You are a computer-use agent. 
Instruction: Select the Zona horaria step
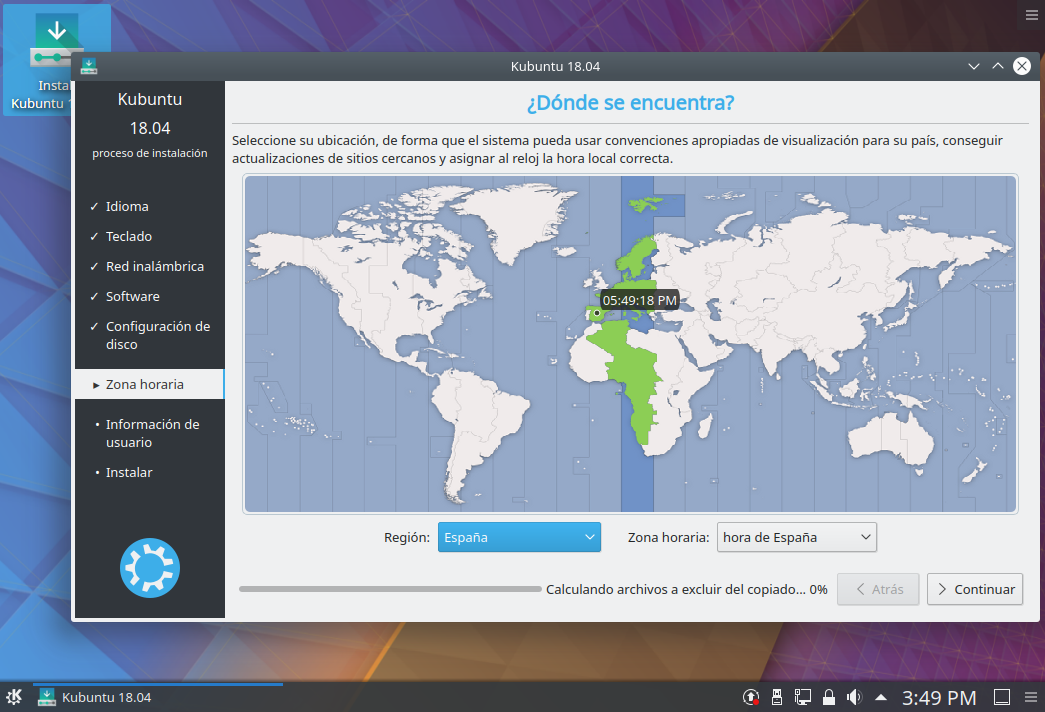tap(149, 385)
